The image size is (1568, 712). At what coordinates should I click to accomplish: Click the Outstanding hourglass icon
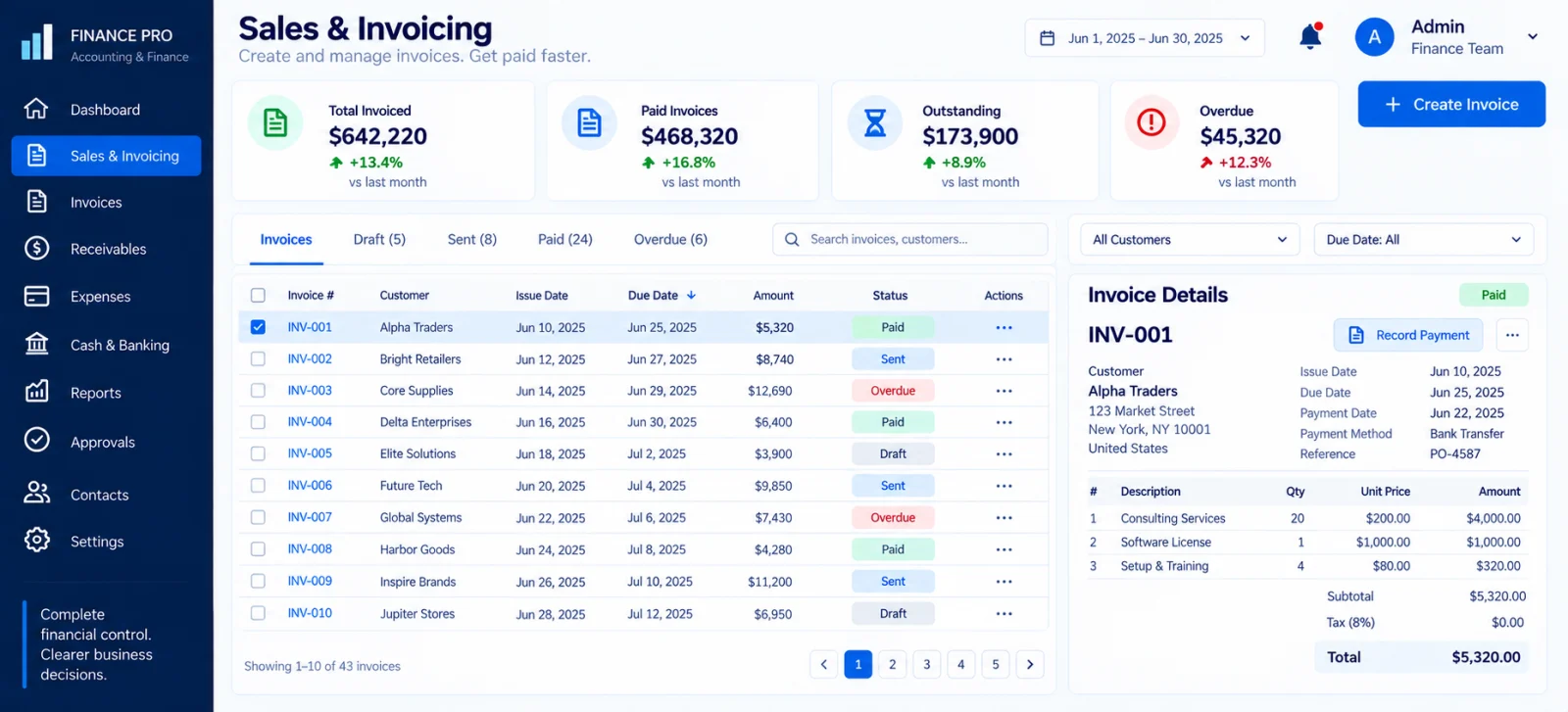point(874,122)
